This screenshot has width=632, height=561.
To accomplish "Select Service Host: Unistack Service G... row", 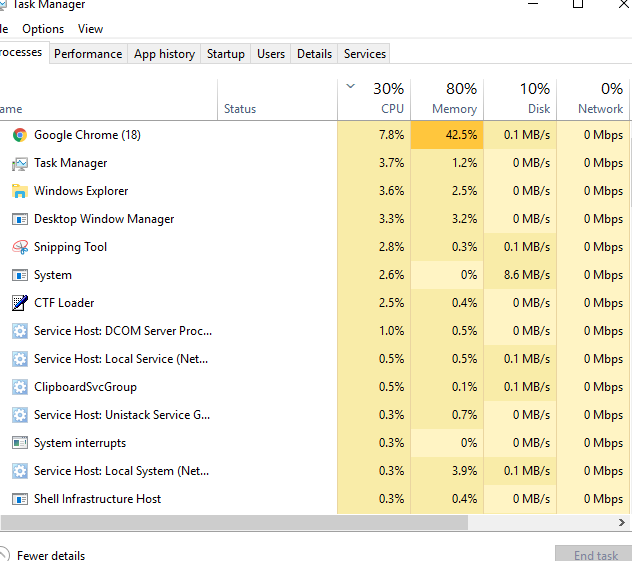I will point(314,415).
